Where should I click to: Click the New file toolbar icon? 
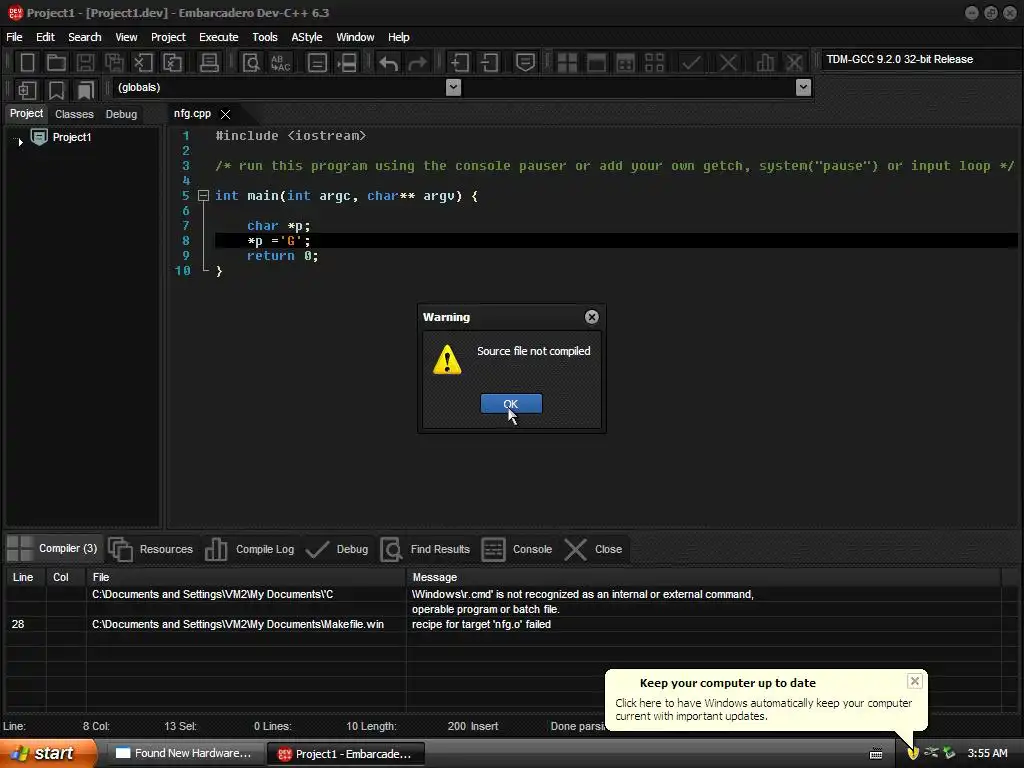point(27,63)
